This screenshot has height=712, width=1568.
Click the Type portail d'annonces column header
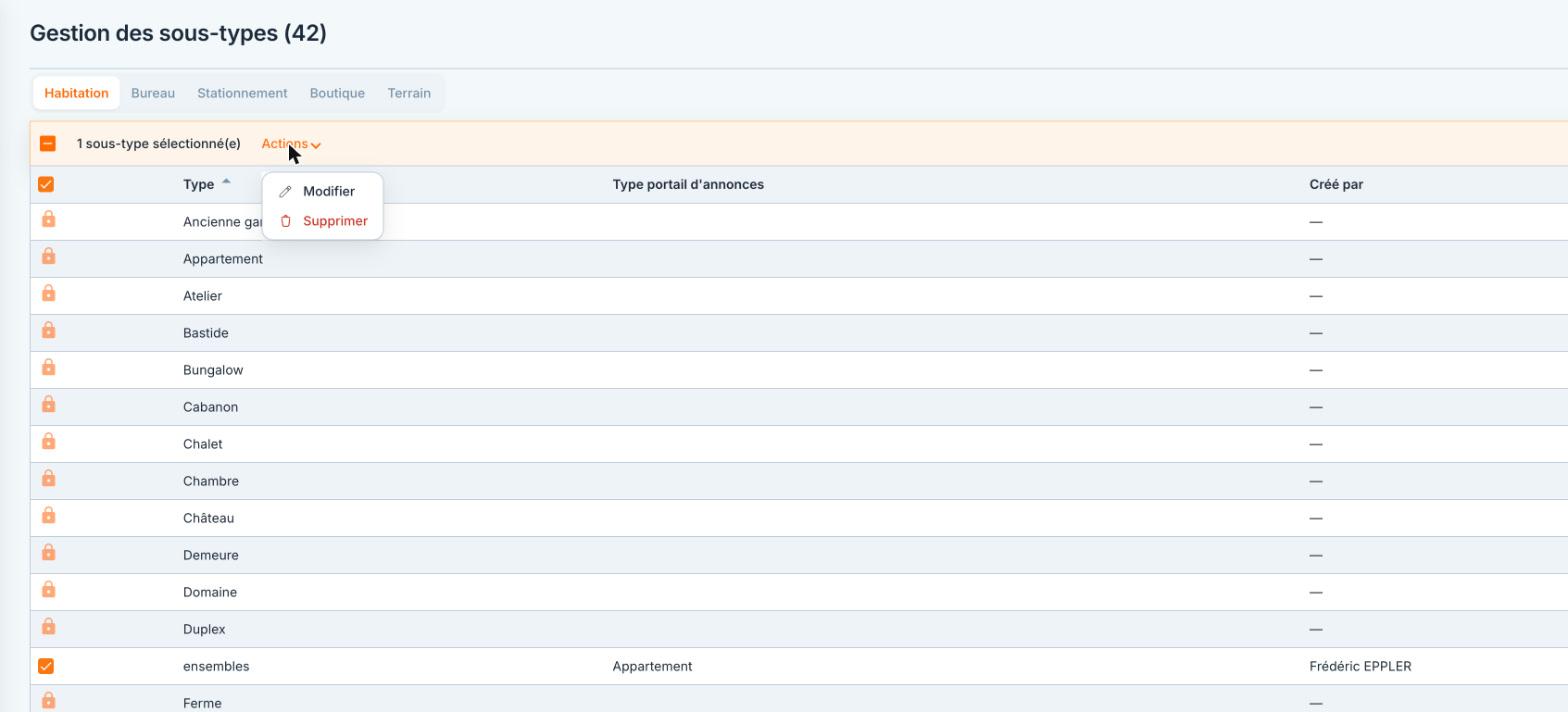coord(688,184)
